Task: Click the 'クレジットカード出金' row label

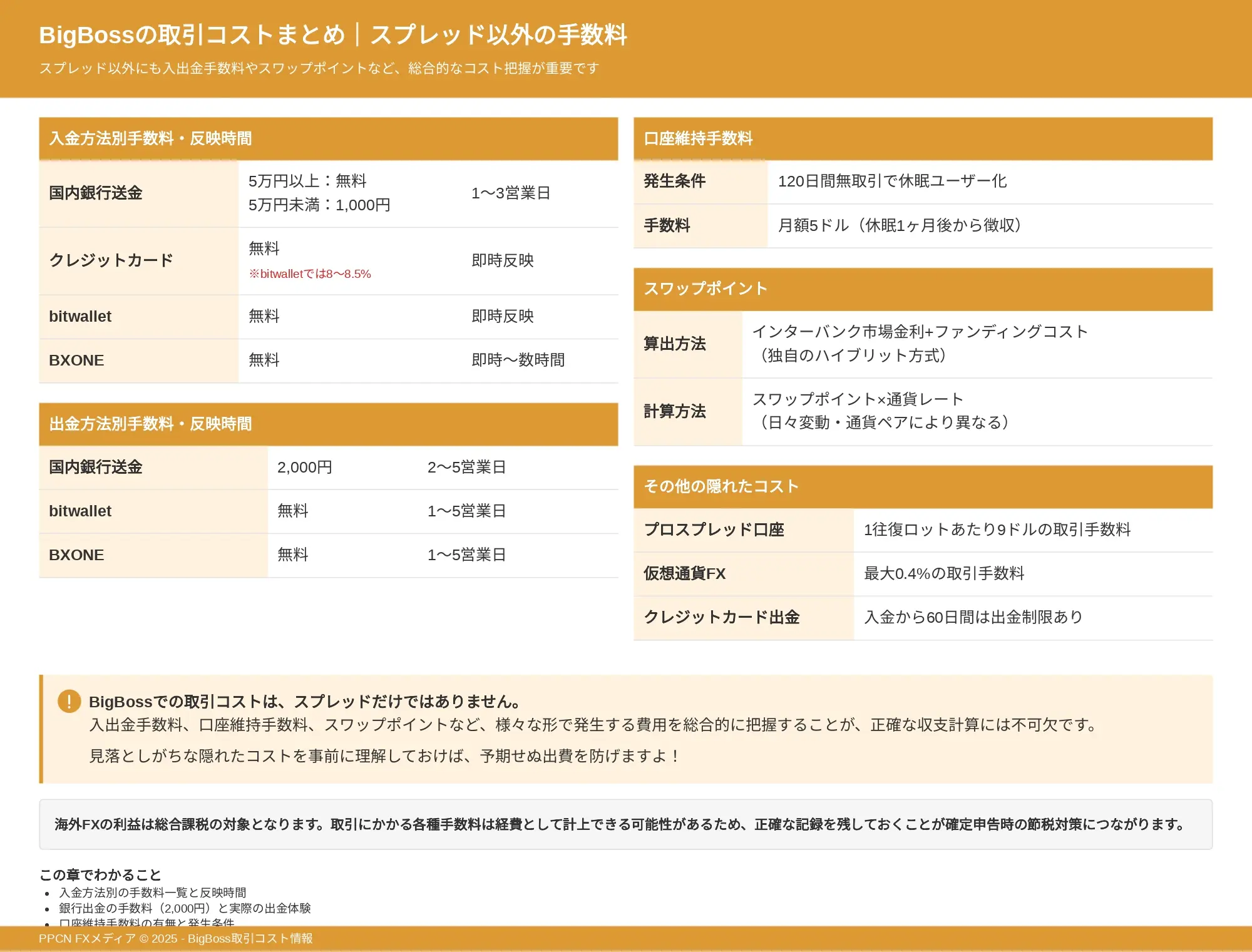Action: pyautogui.click(x=744, y=618)
